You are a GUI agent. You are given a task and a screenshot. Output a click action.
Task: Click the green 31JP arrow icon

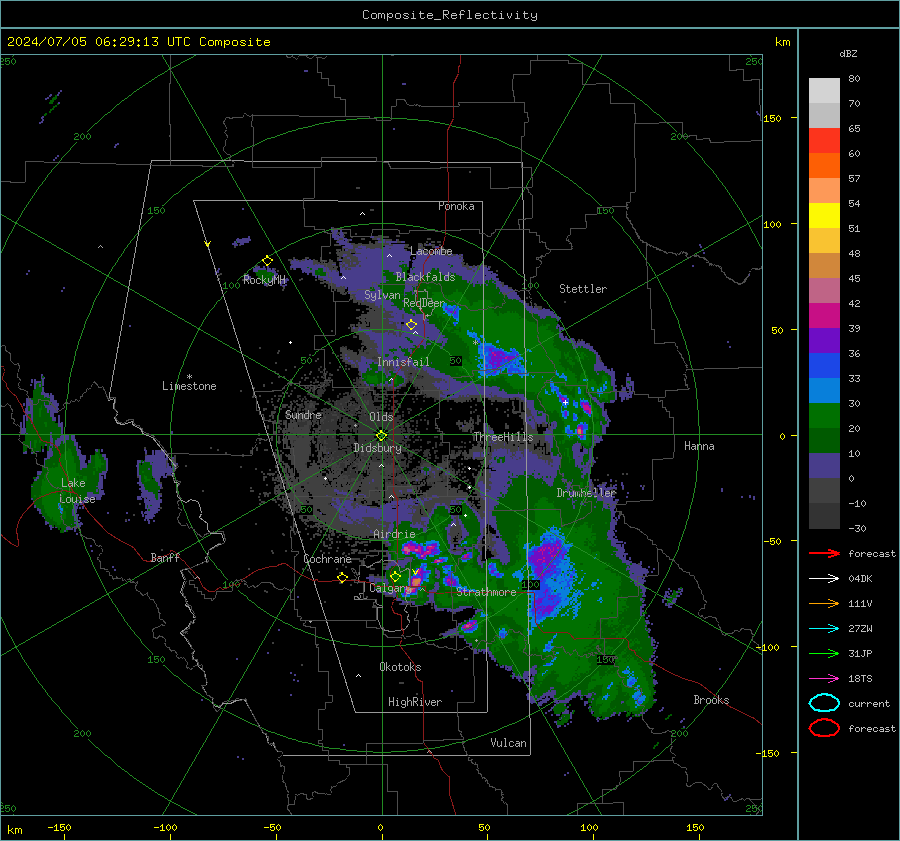(824, 653)
